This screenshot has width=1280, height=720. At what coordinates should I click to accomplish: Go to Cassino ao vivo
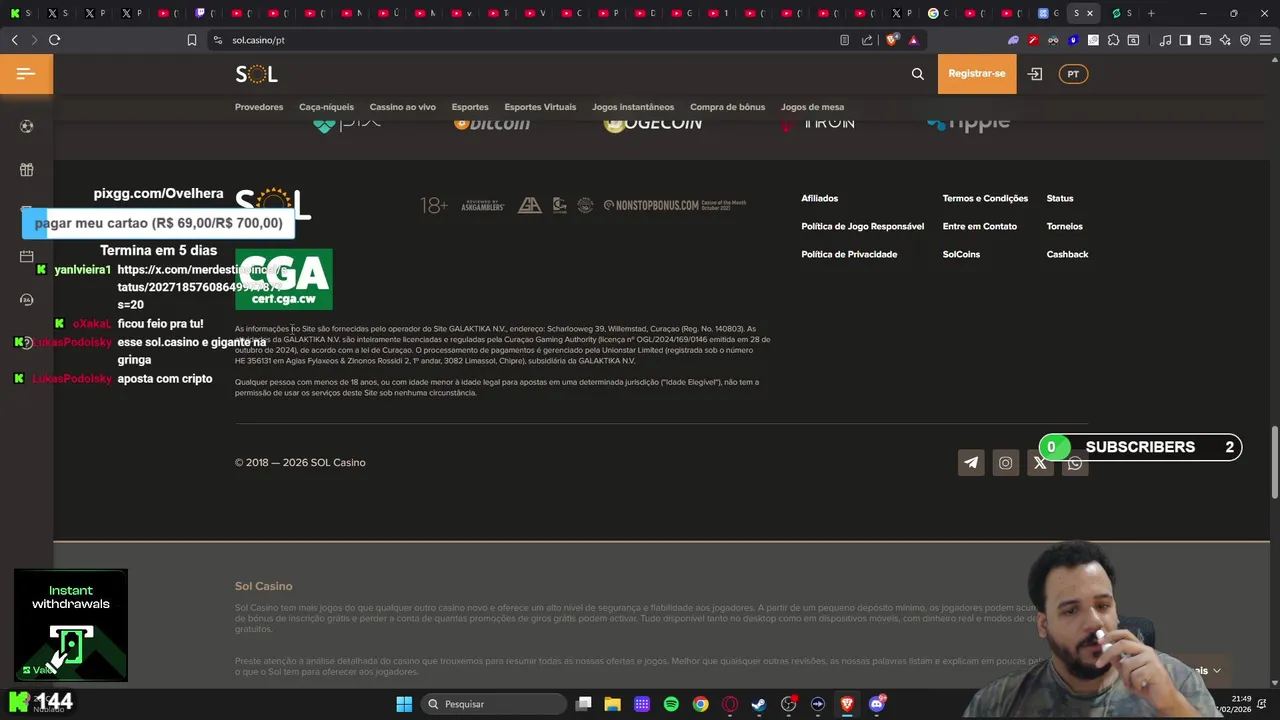[x=402, y=107]
